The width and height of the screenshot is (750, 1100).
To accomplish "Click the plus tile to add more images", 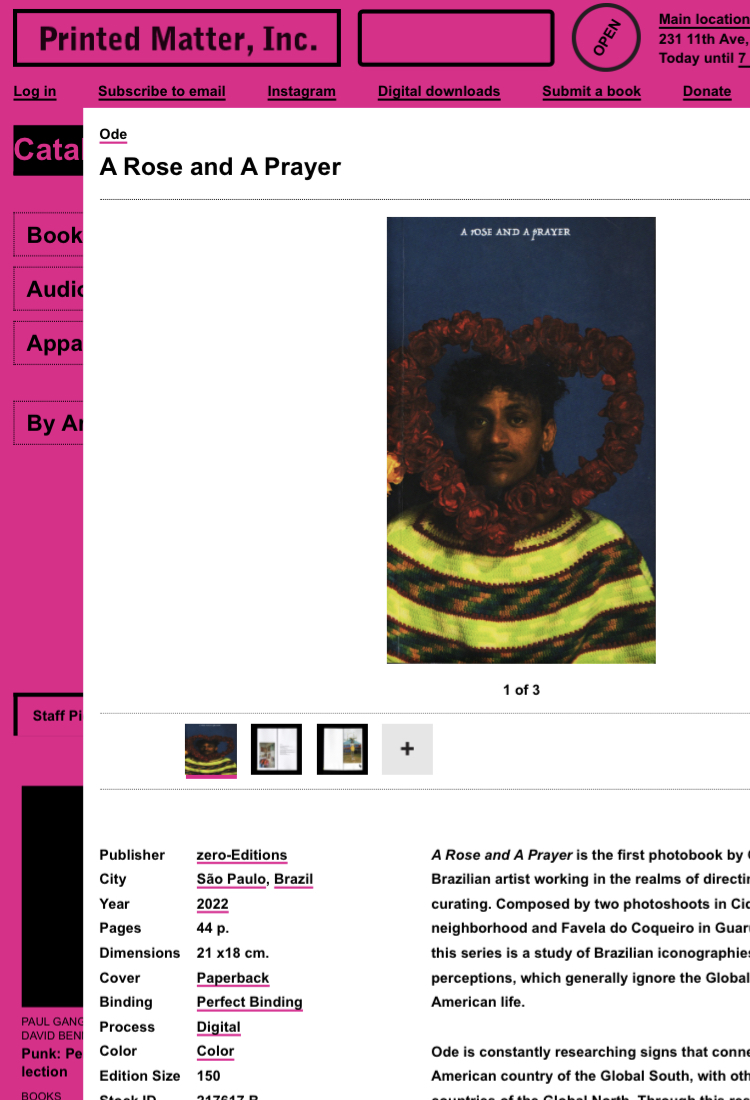I will click(x=407, y=749).
